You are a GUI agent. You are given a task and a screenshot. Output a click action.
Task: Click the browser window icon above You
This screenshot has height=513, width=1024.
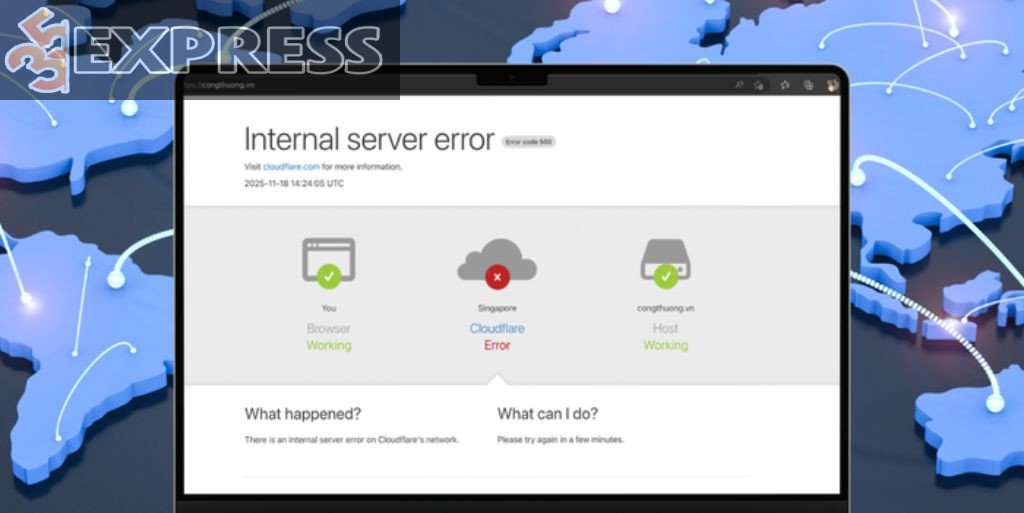(x=328, y=259)
